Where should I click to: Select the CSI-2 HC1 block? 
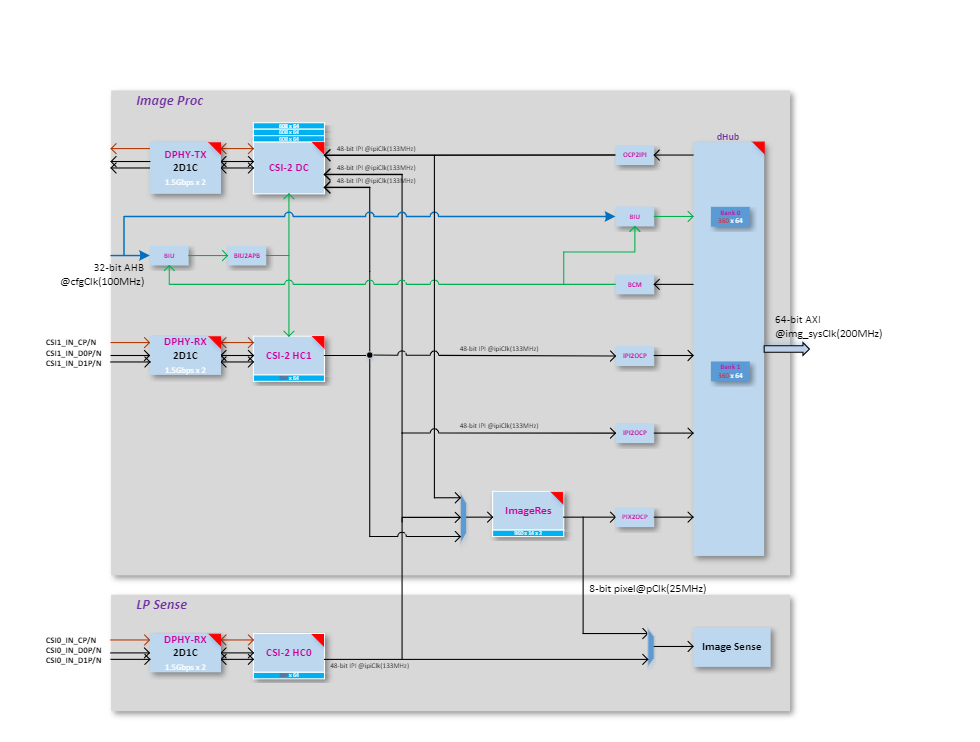pos(289,356)
